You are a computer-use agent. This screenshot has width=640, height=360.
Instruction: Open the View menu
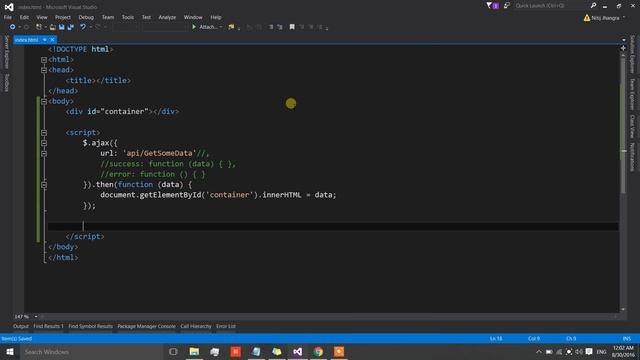pyautogui.click(x=42, y=17)
